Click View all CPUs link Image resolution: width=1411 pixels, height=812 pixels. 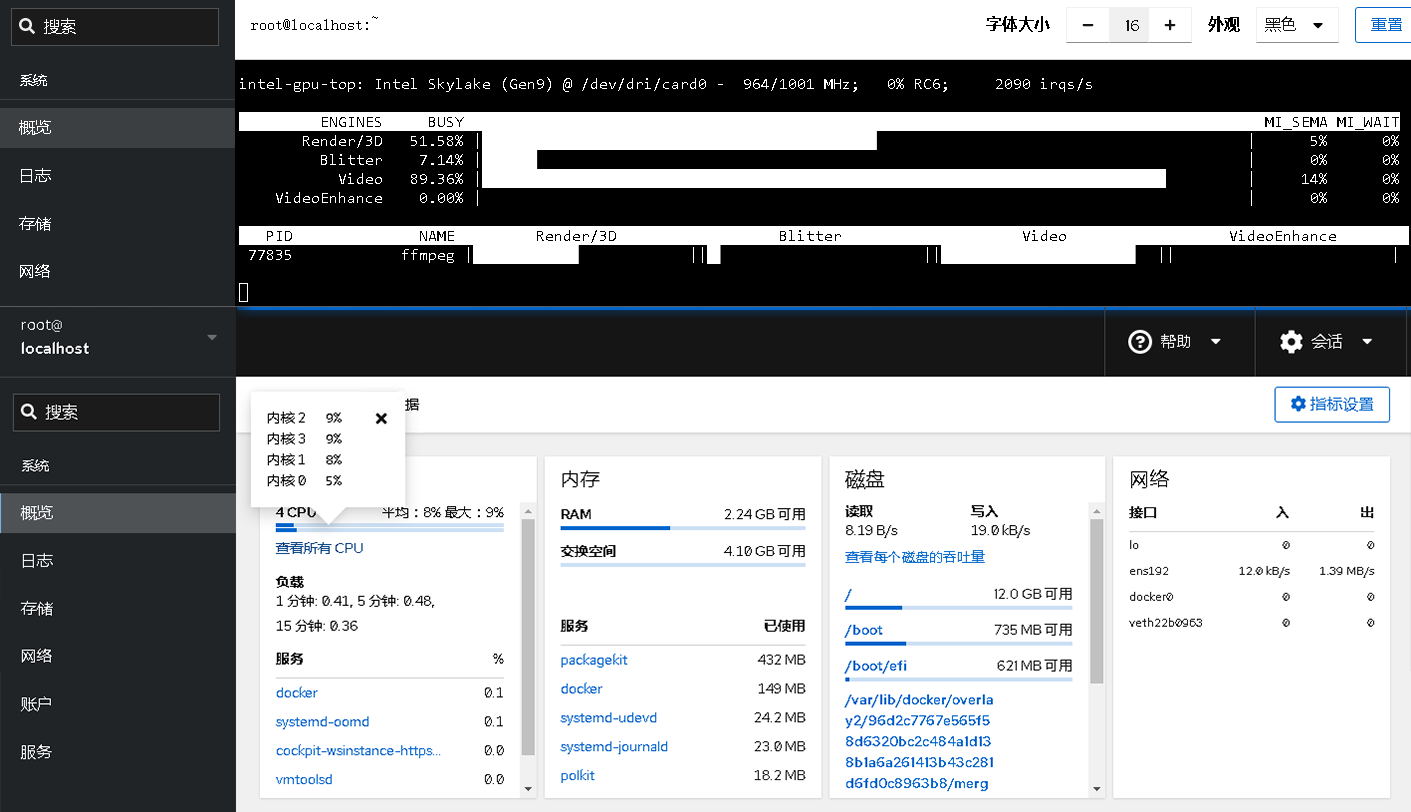tap(320, 548)
